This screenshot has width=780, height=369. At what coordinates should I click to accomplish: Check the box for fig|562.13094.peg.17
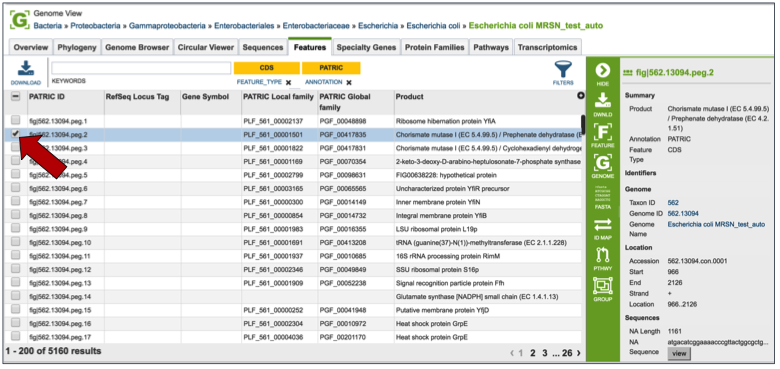coord(15,336)
